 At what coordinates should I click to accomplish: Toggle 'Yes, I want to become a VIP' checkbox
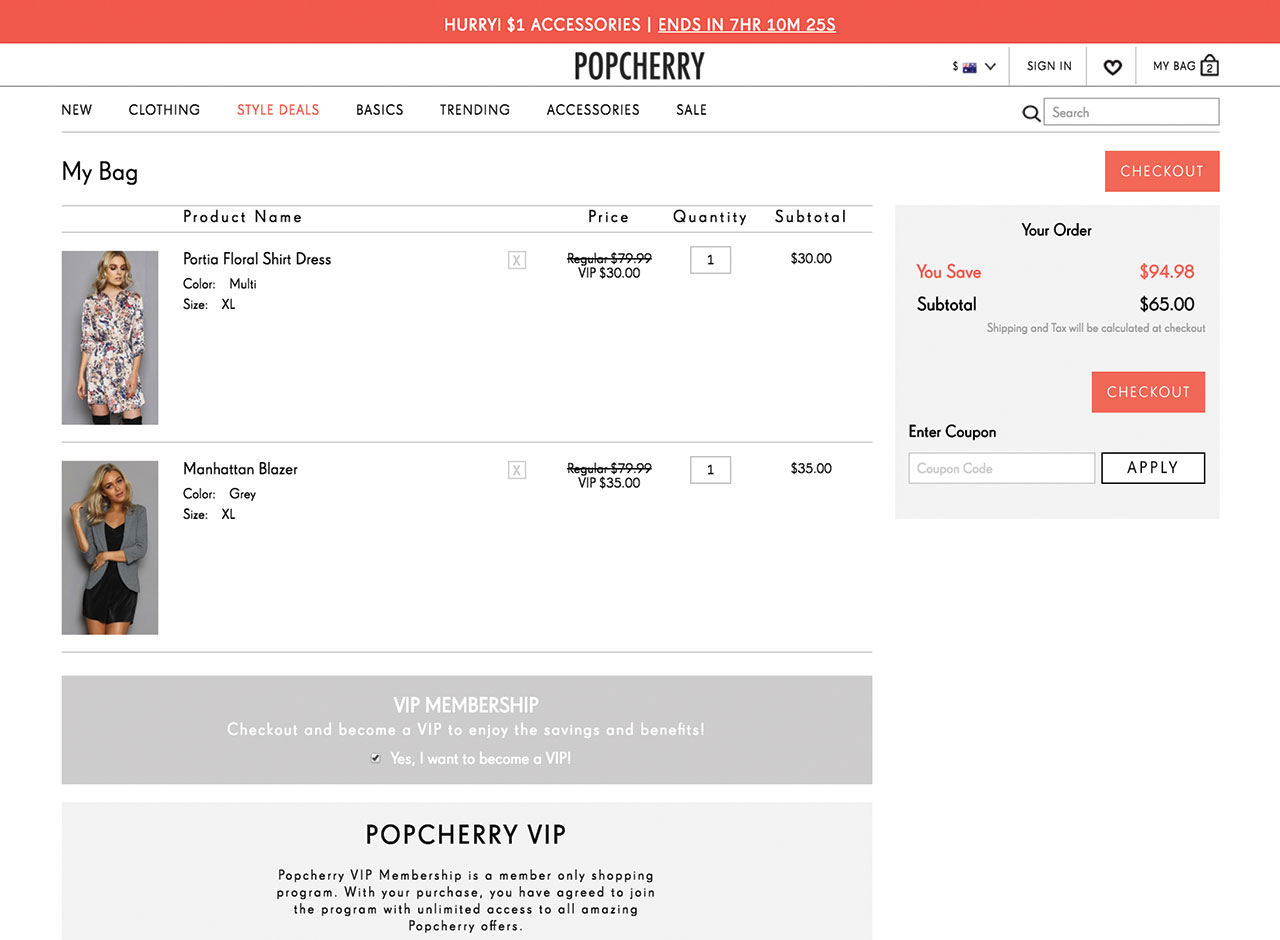[376, 759]
